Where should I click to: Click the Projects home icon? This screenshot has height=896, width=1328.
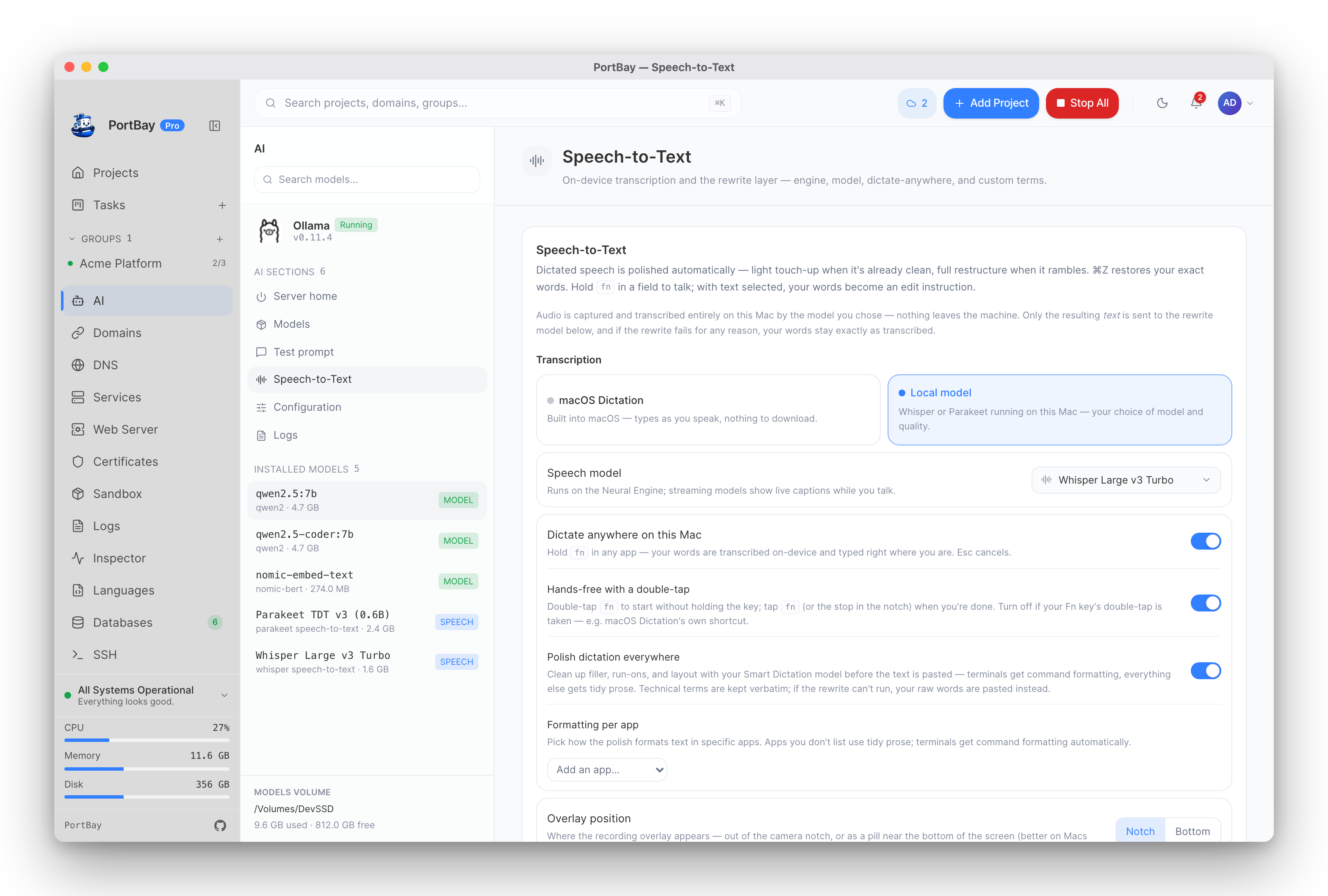(x=78, y=173)
